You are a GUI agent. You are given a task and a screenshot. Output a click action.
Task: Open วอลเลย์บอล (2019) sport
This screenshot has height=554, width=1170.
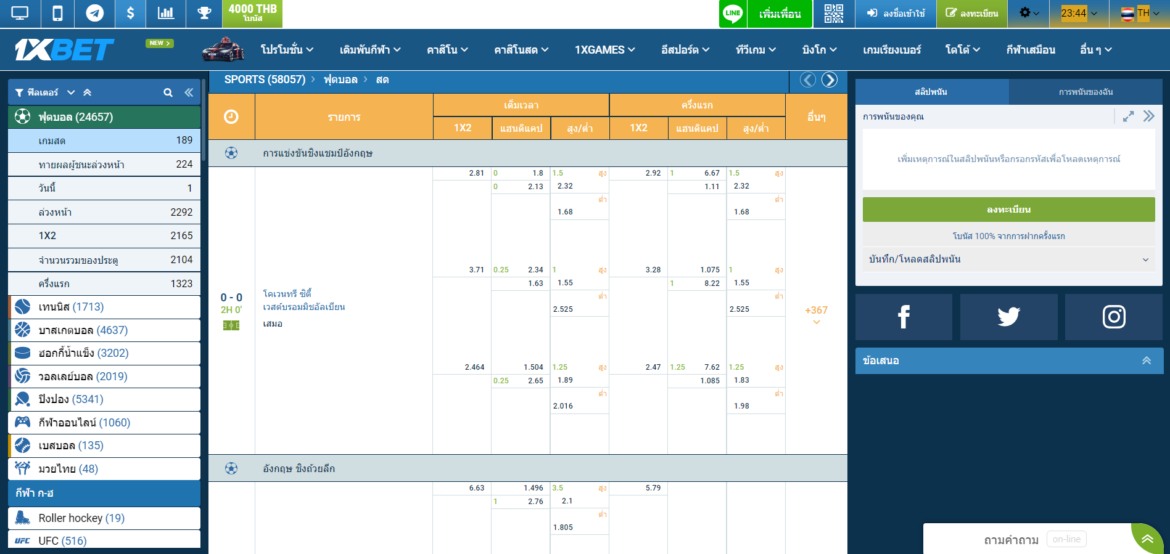pos(104,376)
